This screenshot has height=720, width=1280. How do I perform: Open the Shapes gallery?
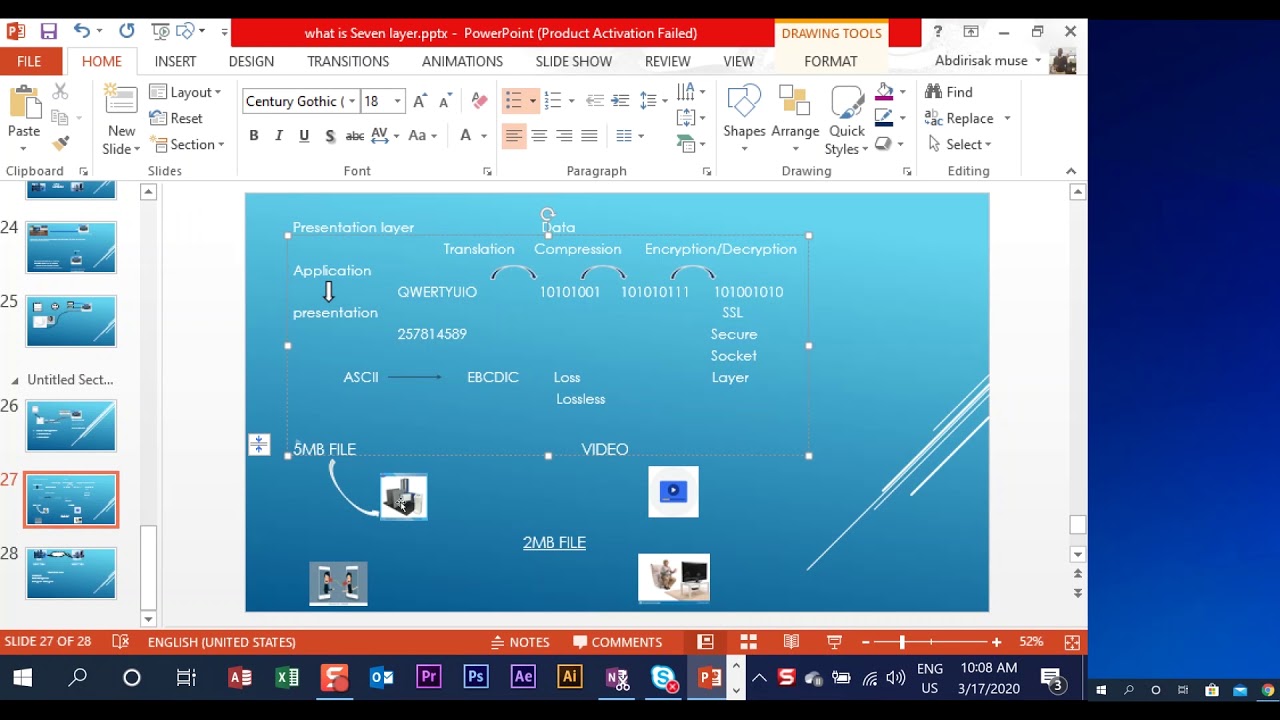point(744,120)
